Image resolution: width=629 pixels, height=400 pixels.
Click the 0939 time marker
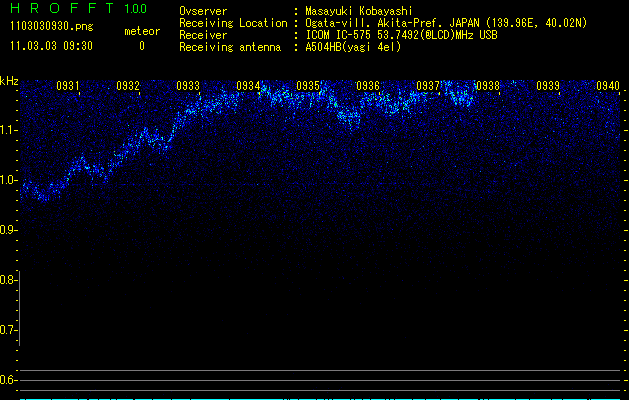pyautogui.click(x=548, y=85)
